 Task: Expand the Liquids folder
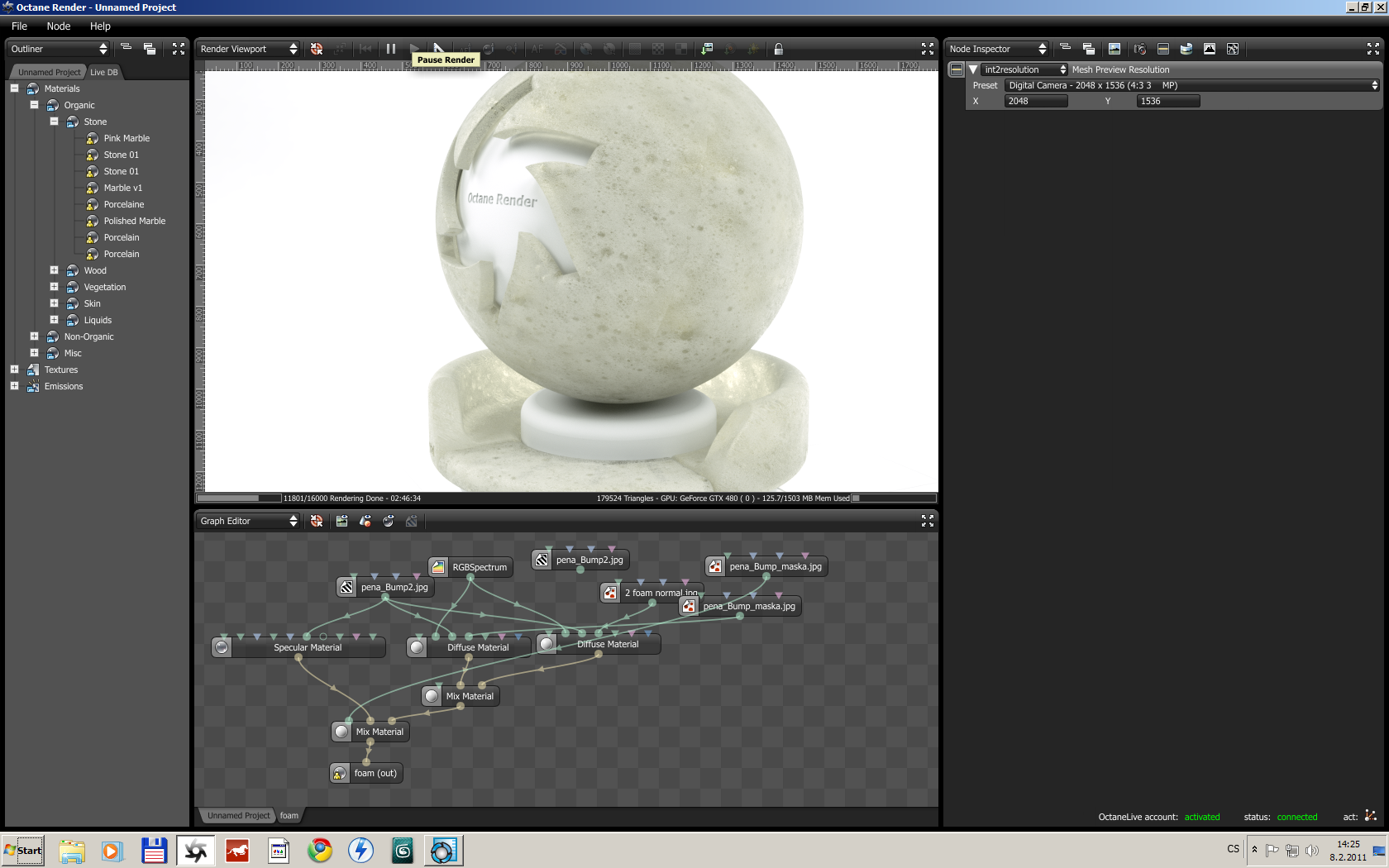coord(54,320)
